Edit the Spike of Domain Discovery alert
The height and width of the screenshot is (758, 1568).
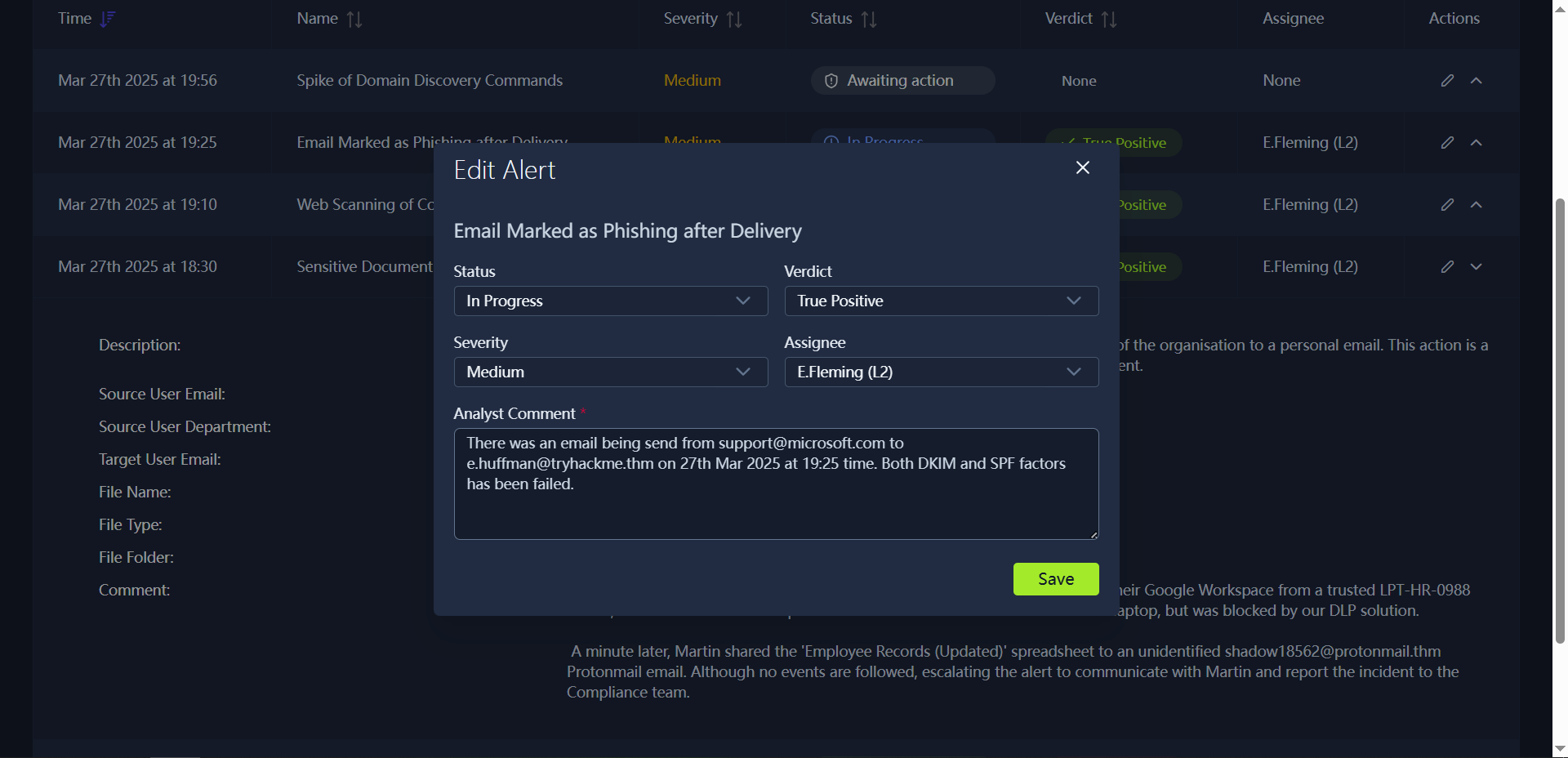point(1447,80)
